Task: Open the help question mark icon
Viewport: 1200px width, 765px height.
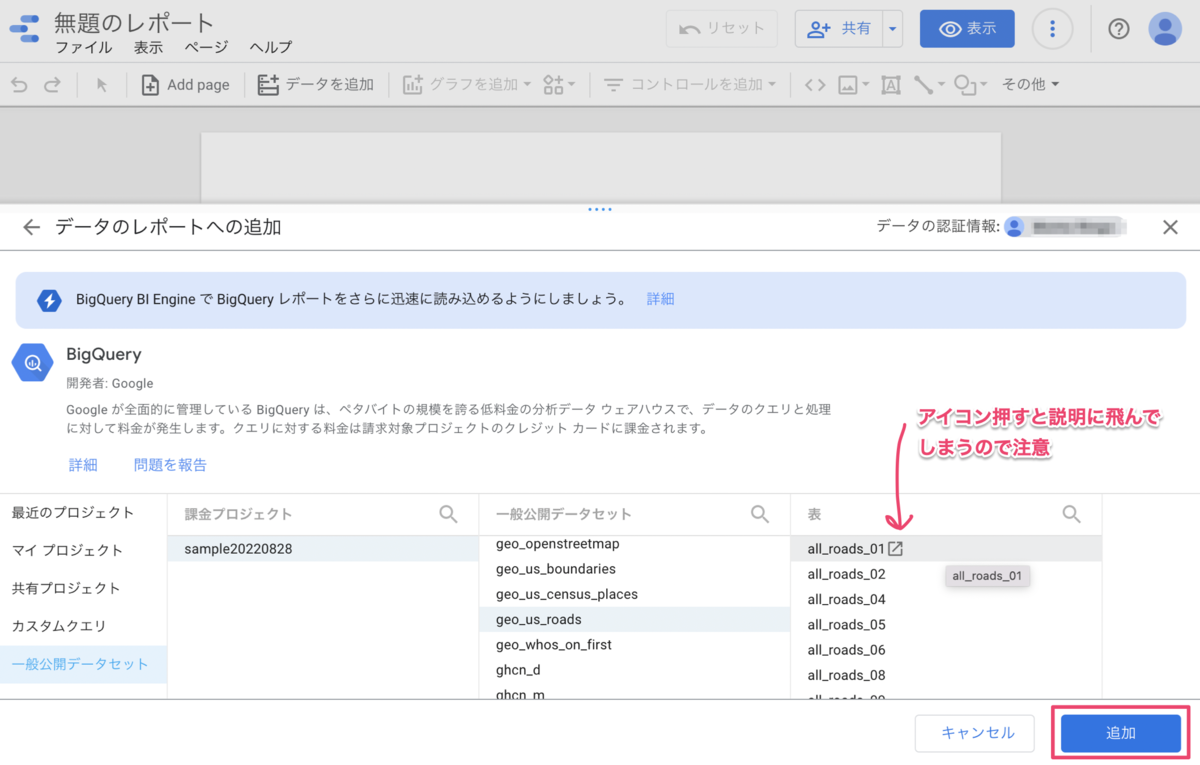Action: (x=1119, y=29)
